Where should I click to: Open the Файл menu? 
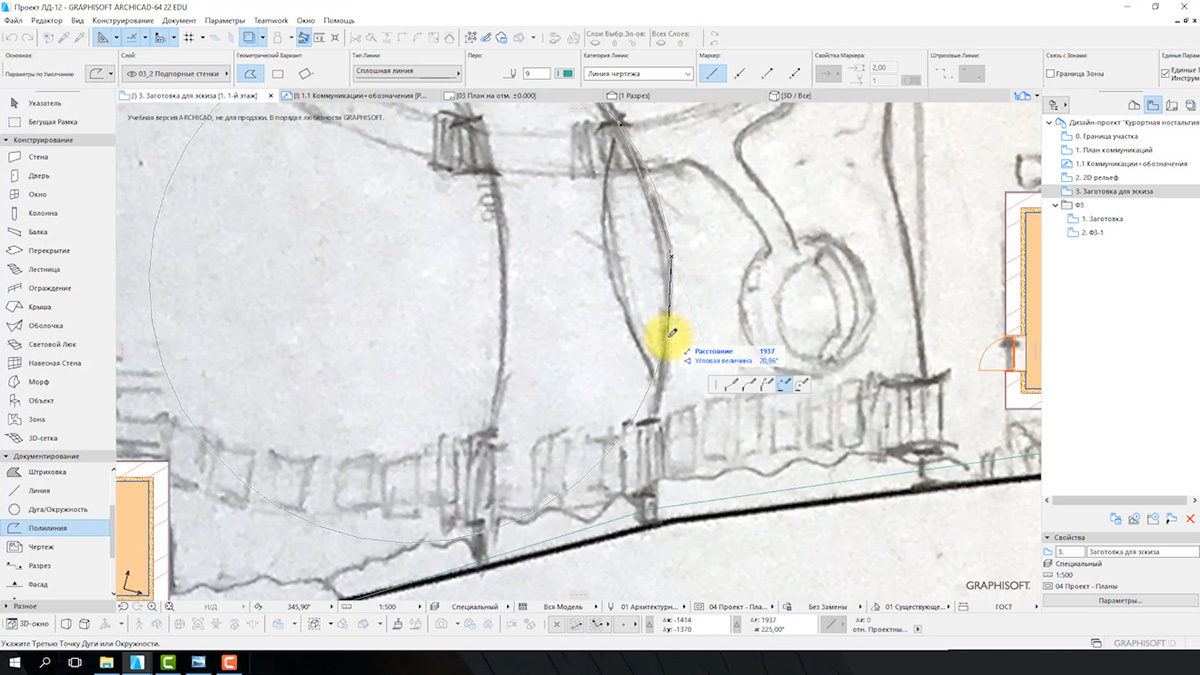13,20
